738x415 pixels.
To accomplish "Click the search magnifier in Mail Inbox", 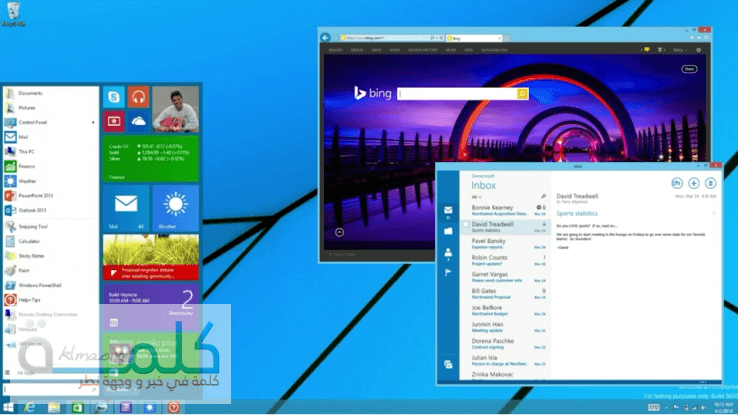I will [x=543, y=196].
